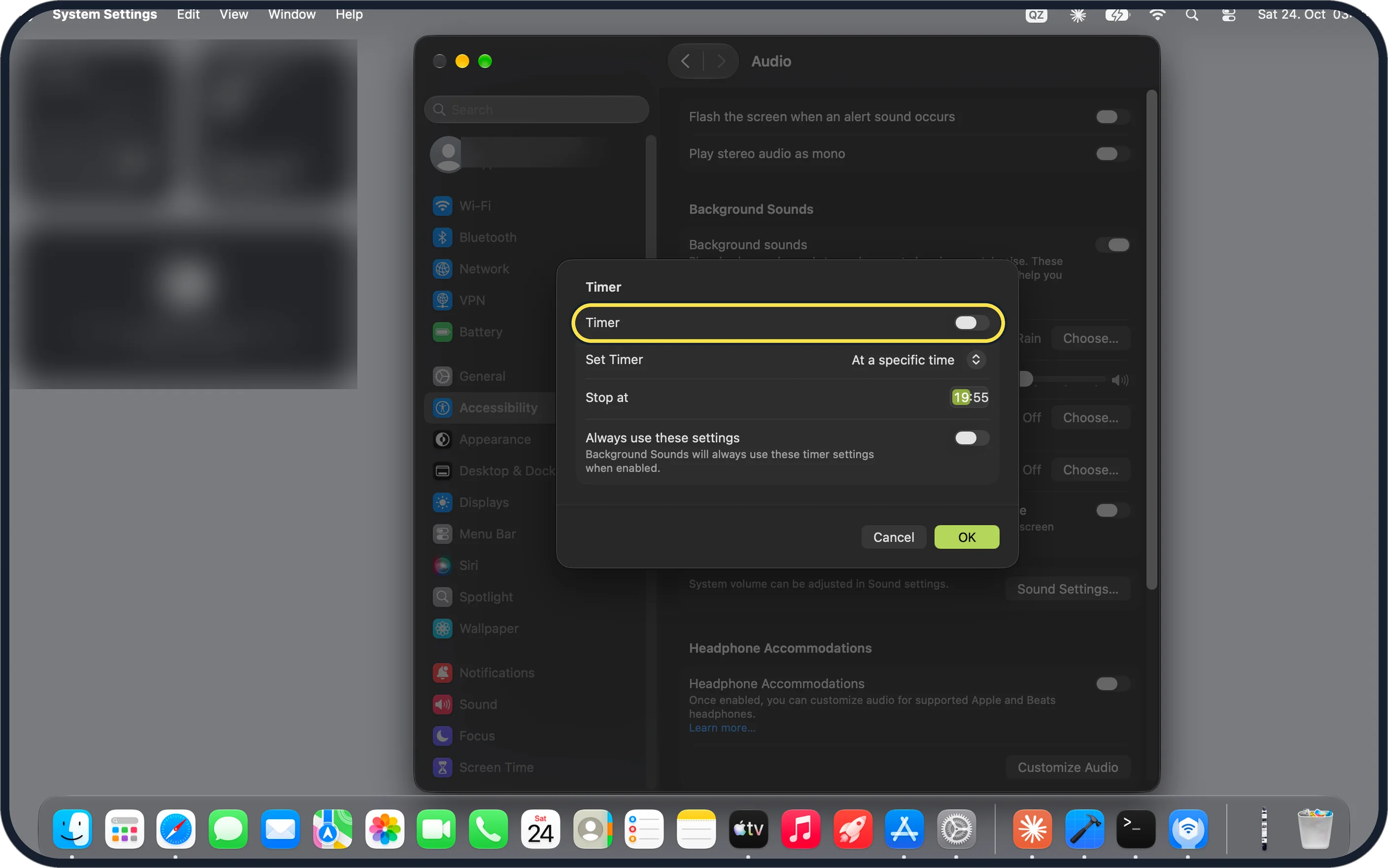Select the hour field in Stop at
This screenshot has width=1388, height=868.
[961, 397]
